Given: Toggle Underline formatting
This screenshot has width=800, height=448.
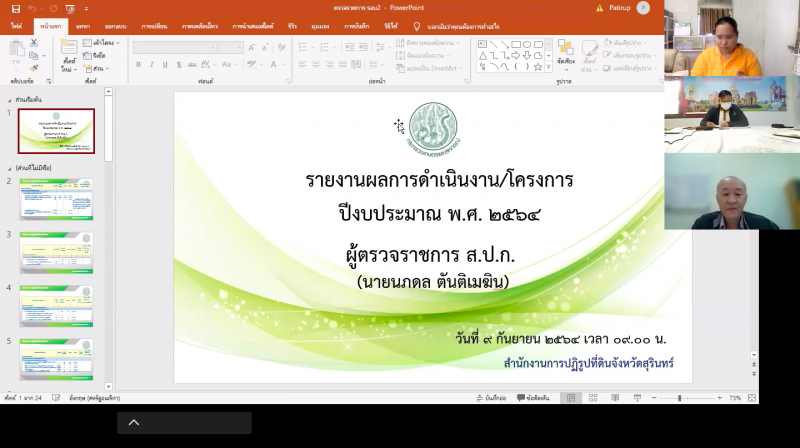Looking at the screenshot, I should pyautogui.click(x=165, y=65).
